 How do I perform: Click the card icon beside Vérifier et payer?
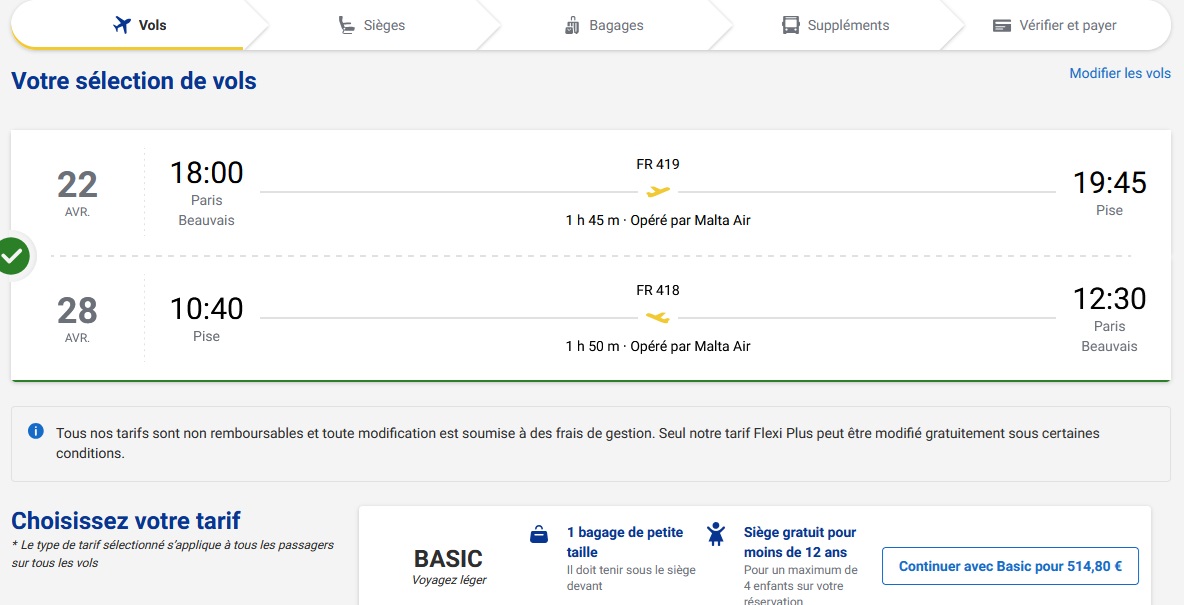coord(1002,25)
